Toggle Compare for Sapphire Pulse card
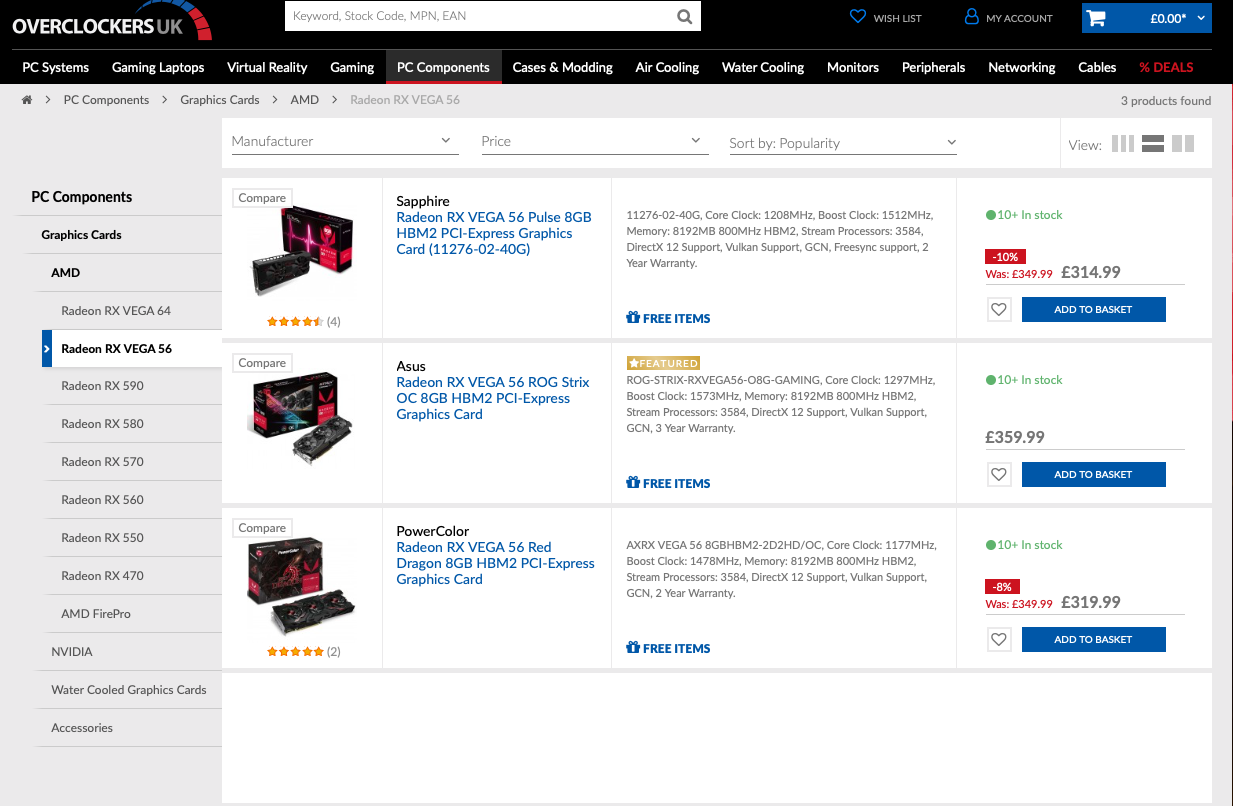 point(262,198)
